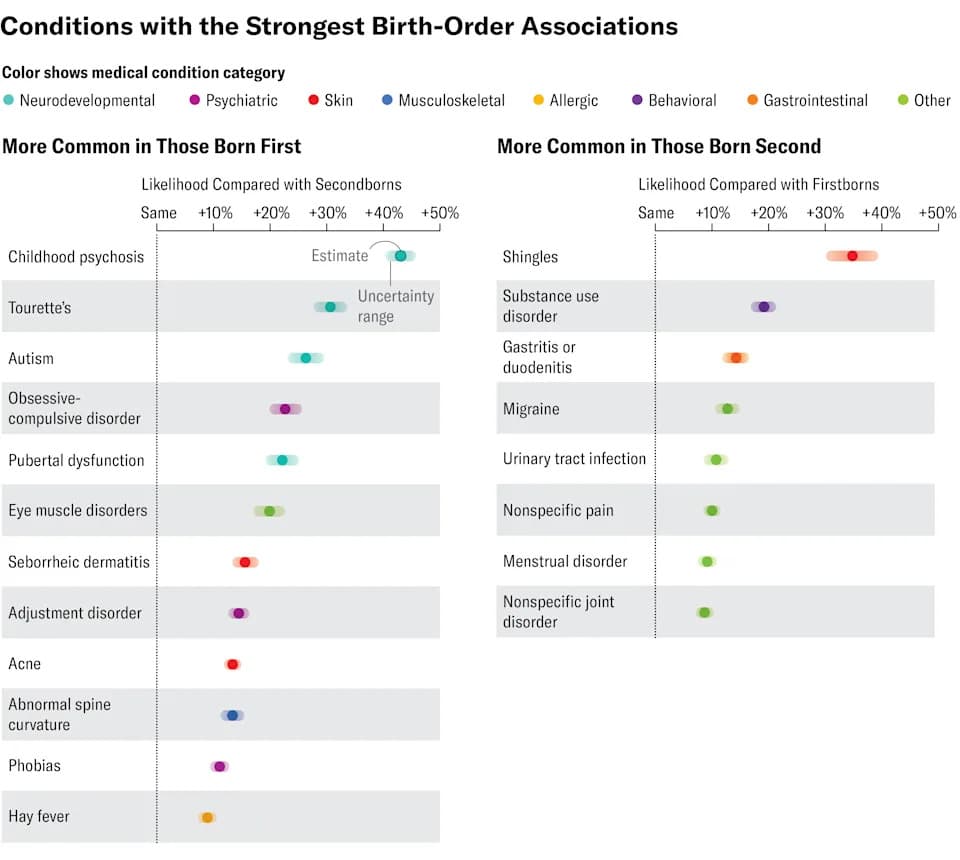The height and width of the screenshot is (860, 960).
Task: Click the More Common in Those Born Second heading
Action: click(659, 146)
